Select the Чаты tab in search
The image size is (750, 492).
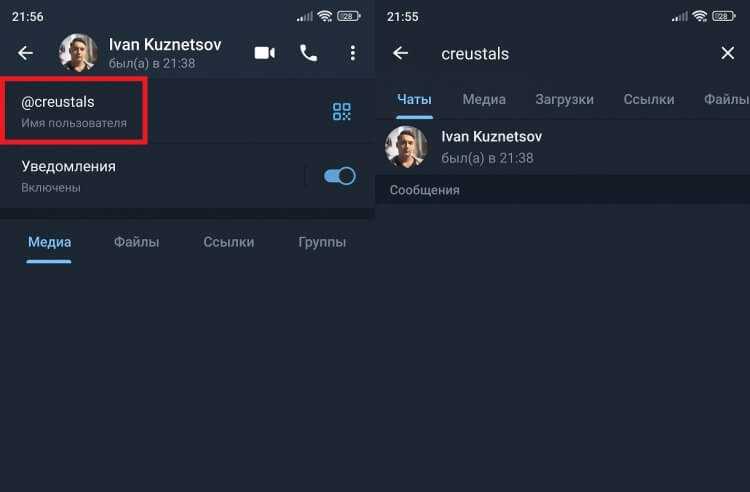click(x=414, y=99)
